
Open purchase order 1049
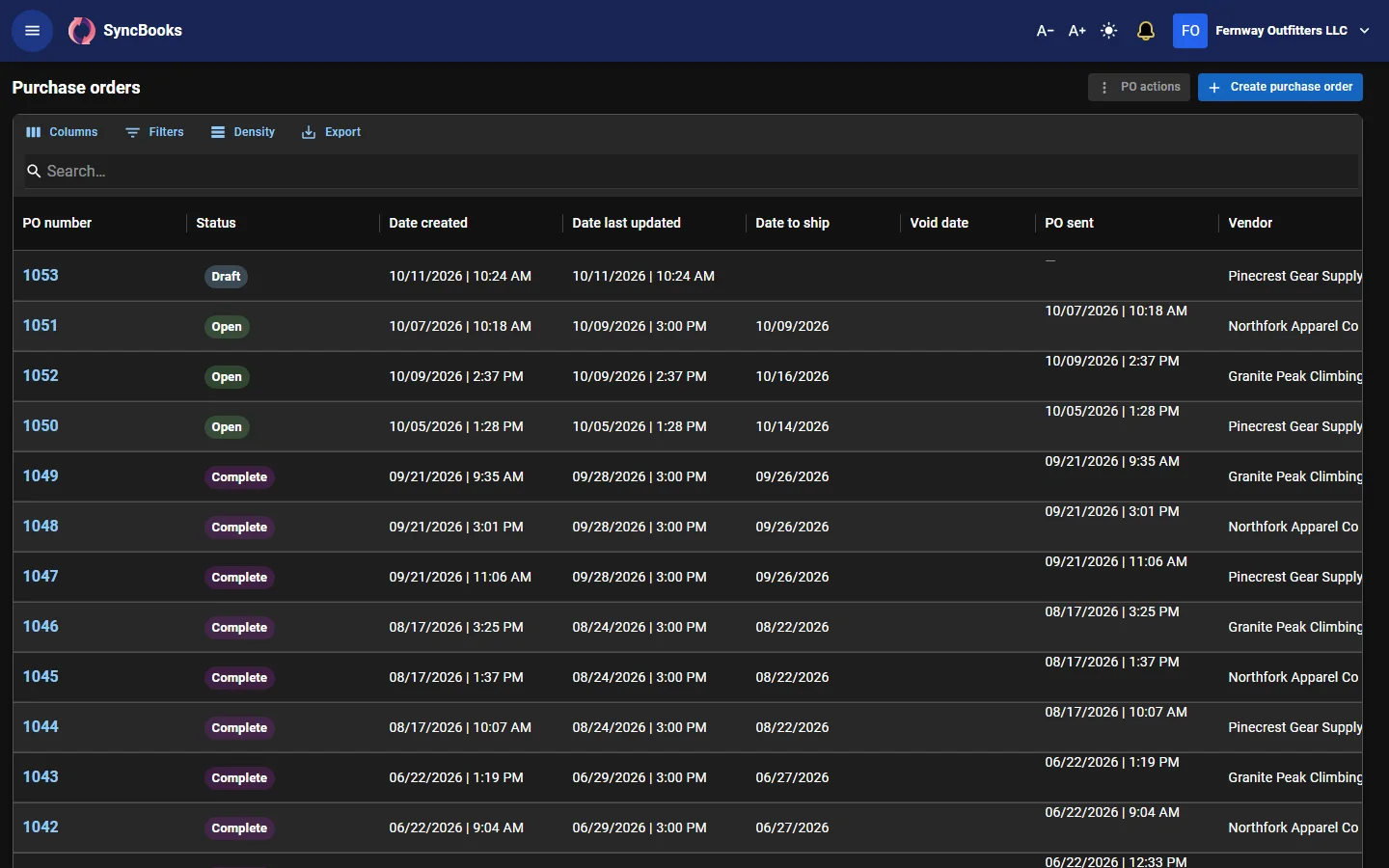click(x=41, y=475)
